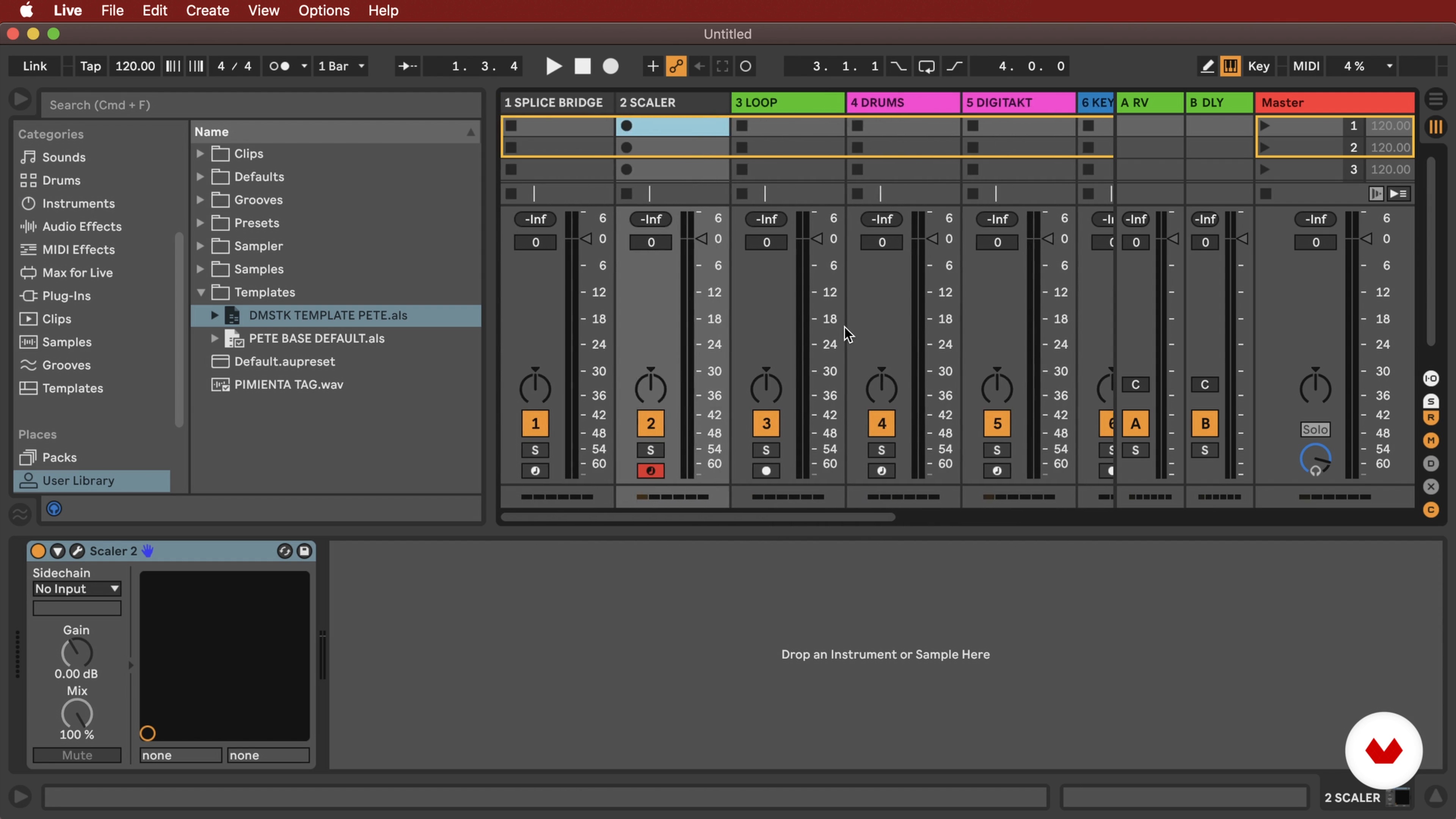Open the Help menu
1456x819 pixels.
[x=383, y=10]
